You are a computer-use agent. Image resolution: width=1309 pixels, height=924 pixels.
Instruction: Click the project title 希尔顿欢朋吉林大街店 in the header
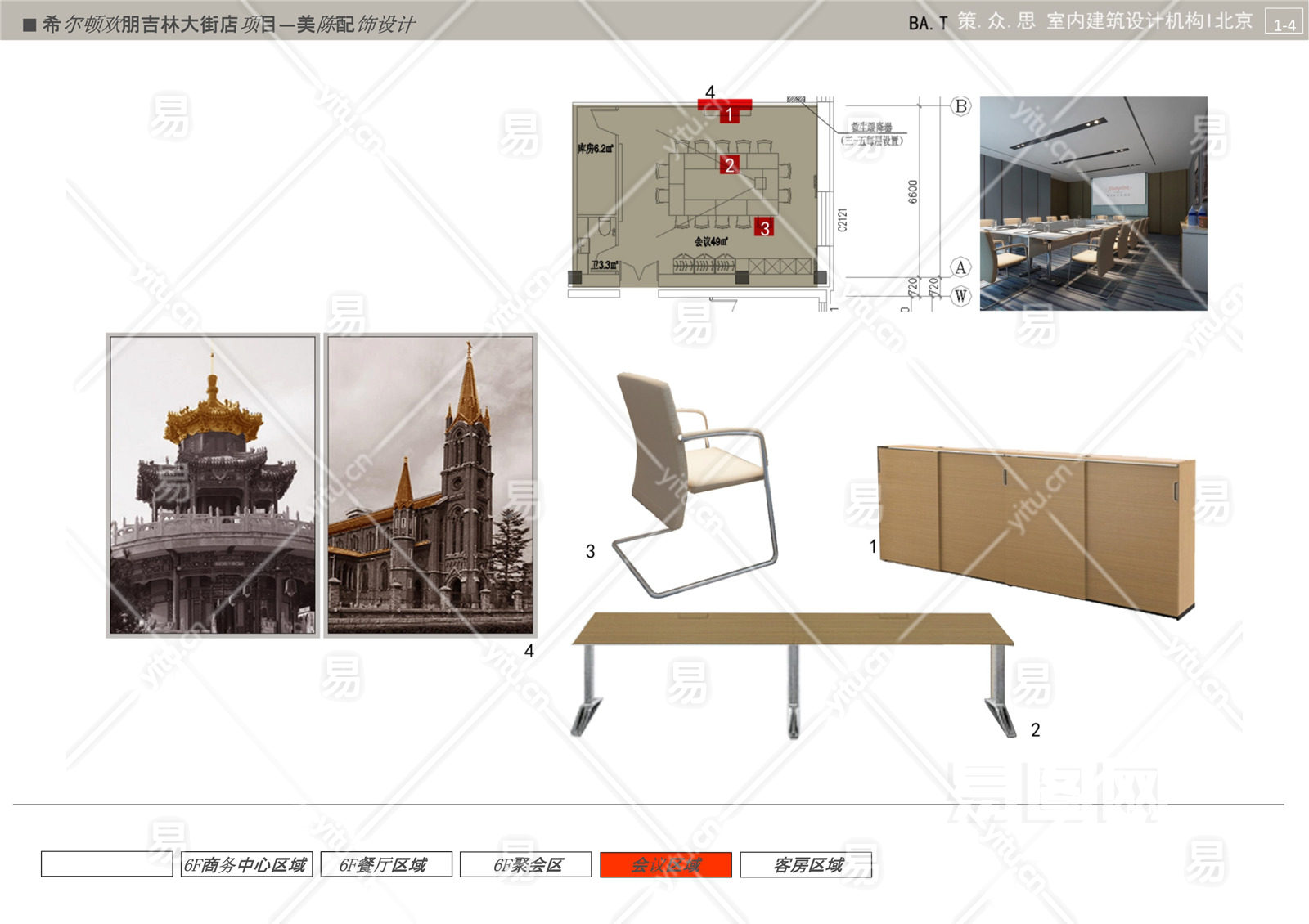(142, 24)
